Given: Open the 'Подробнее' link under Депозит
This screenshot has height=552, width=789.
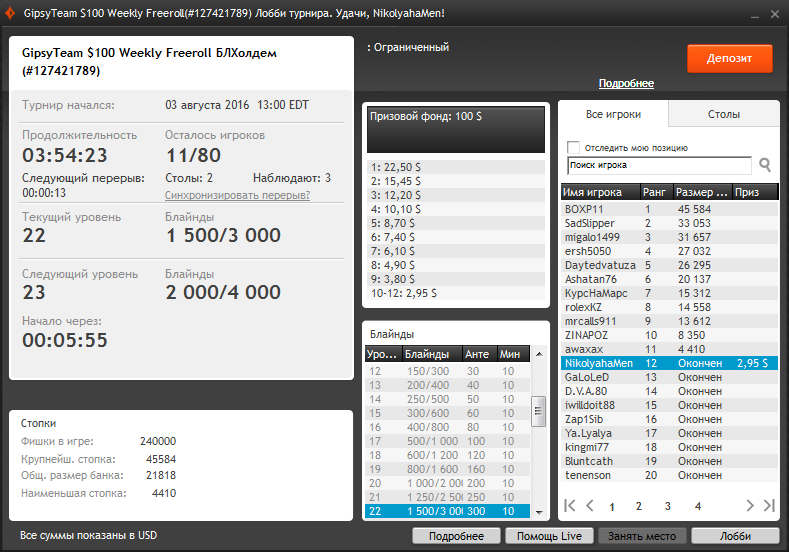Looking at the screenshot, I should pos(626,84).
